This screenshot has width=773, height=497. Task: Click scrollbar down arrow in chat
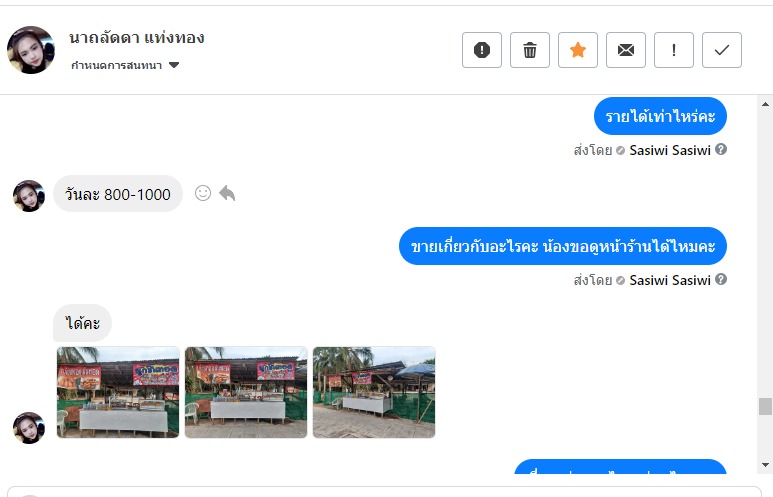(x=765, y=464)
